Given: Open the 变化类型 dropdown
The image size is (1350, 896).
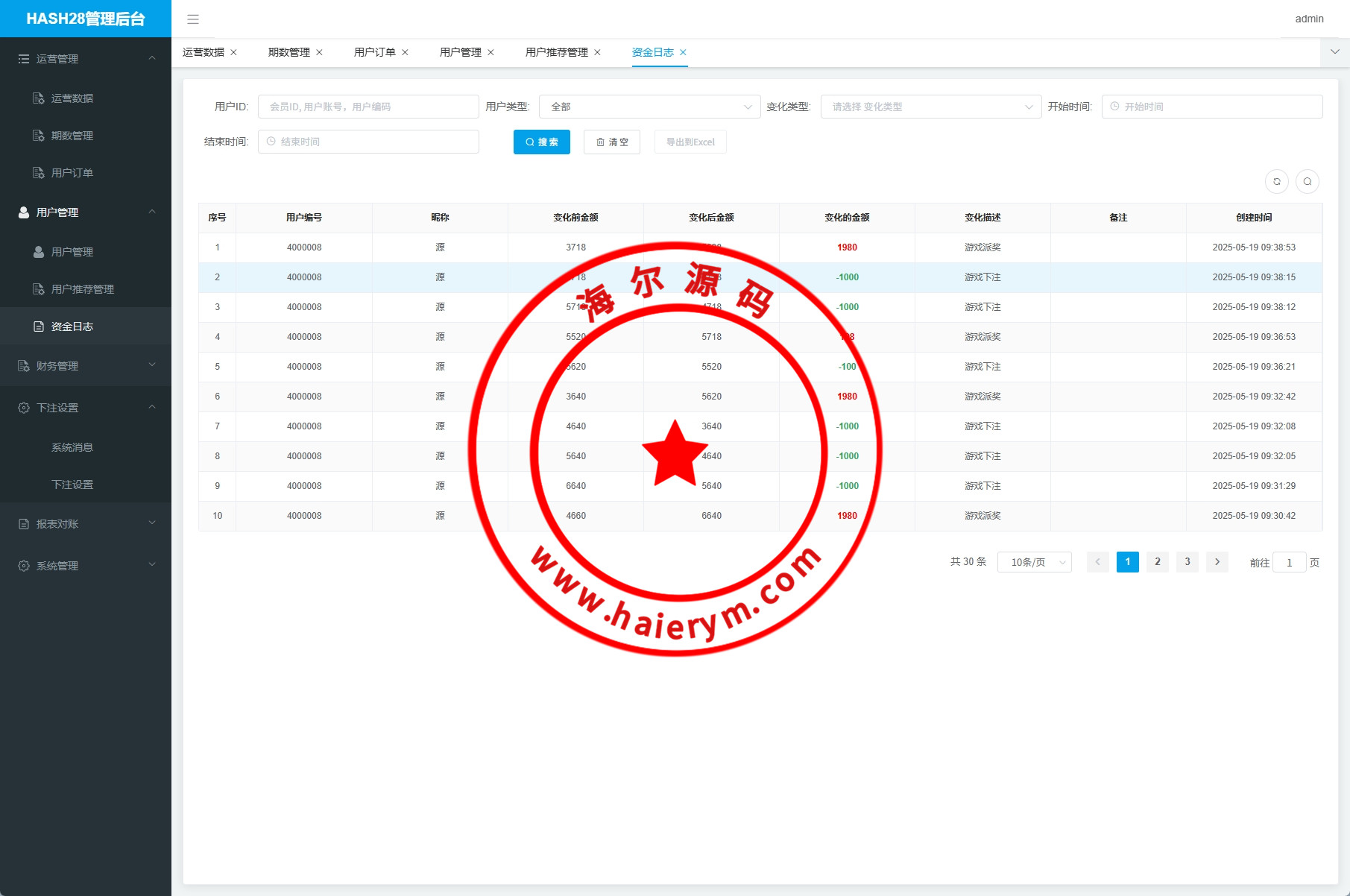Looking at the screenshot, I should click(930, 107).
